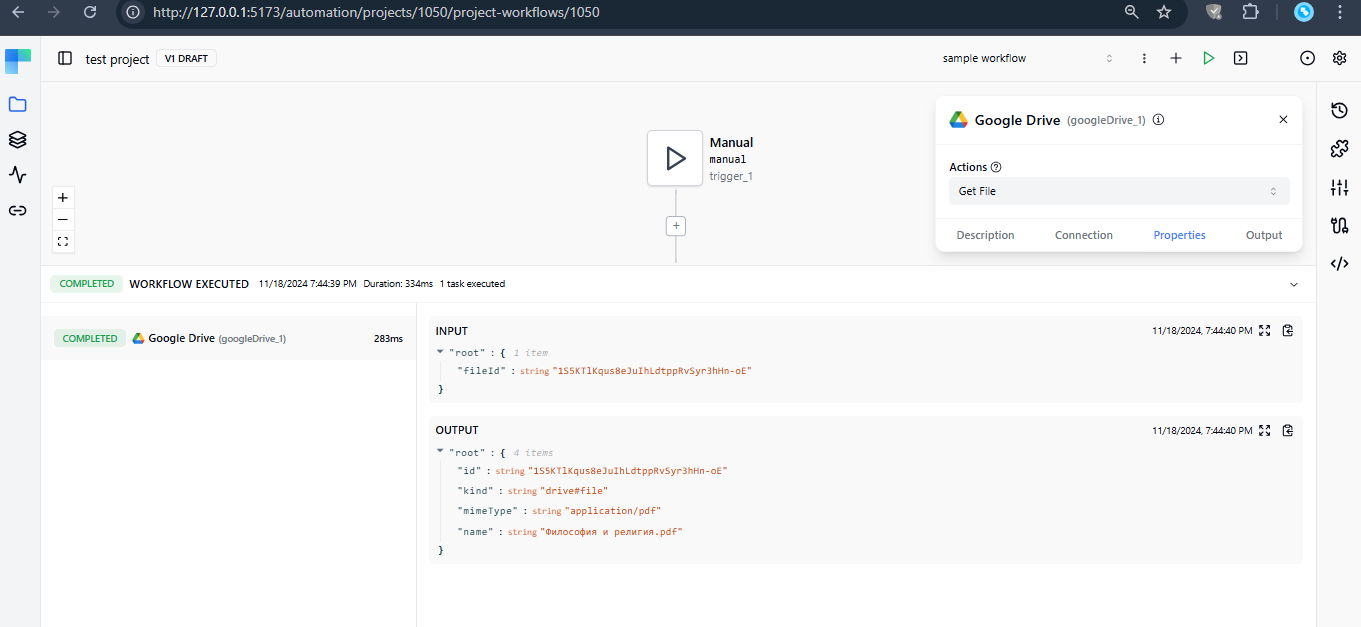This screenshot has width=1361, height=627.
Task: Click the V1 DRAFT badge
Action: pos(186,58)
